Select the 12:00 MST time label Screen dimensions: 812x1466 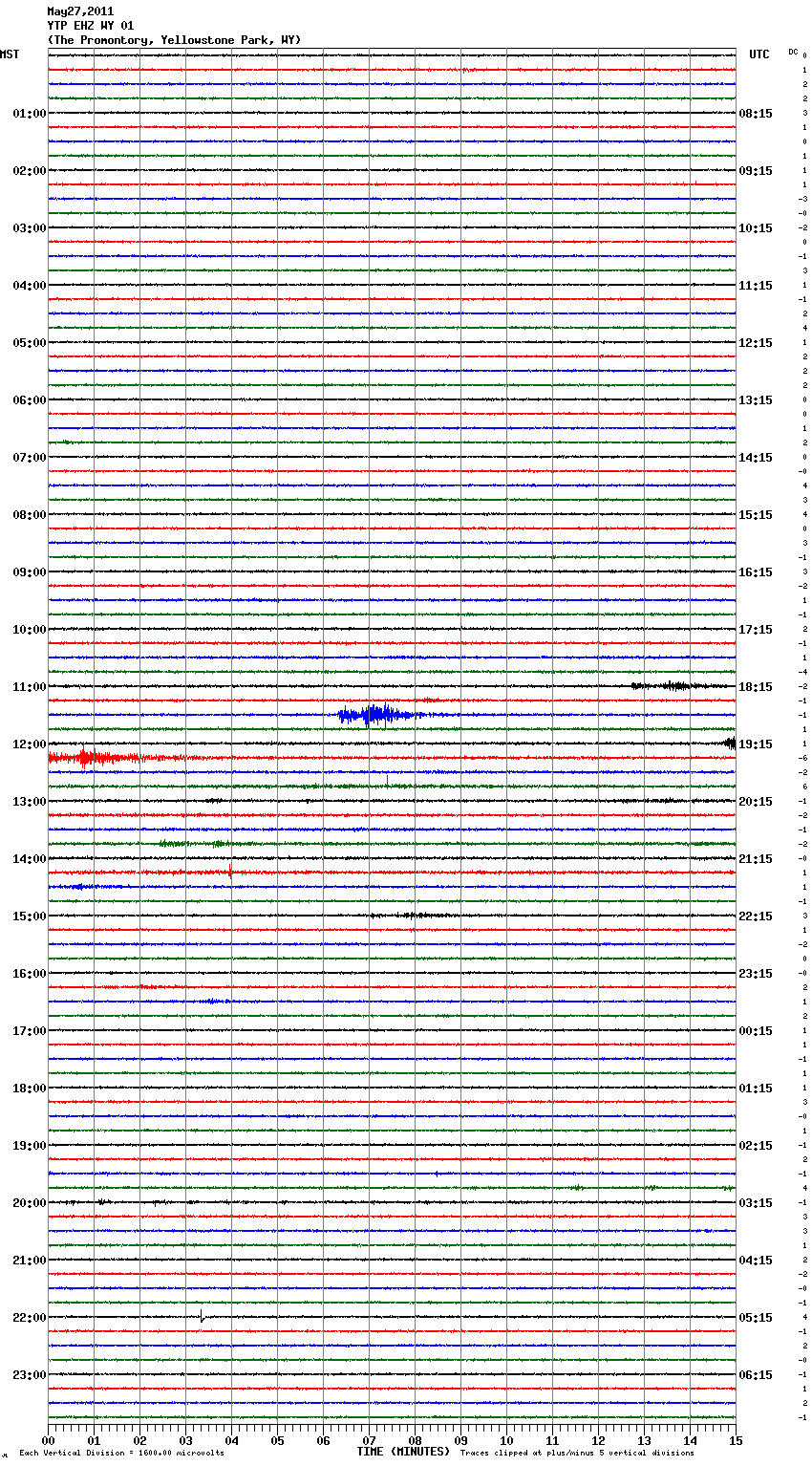[29, 744]
